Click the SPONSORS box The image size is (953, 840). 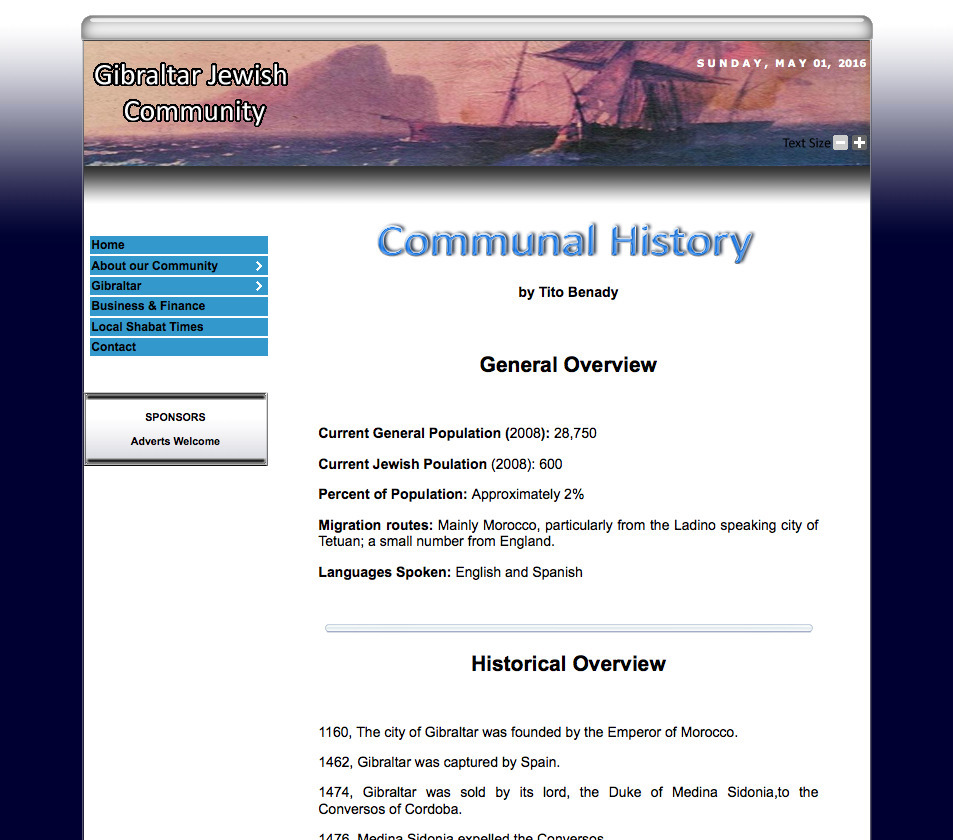175,417
